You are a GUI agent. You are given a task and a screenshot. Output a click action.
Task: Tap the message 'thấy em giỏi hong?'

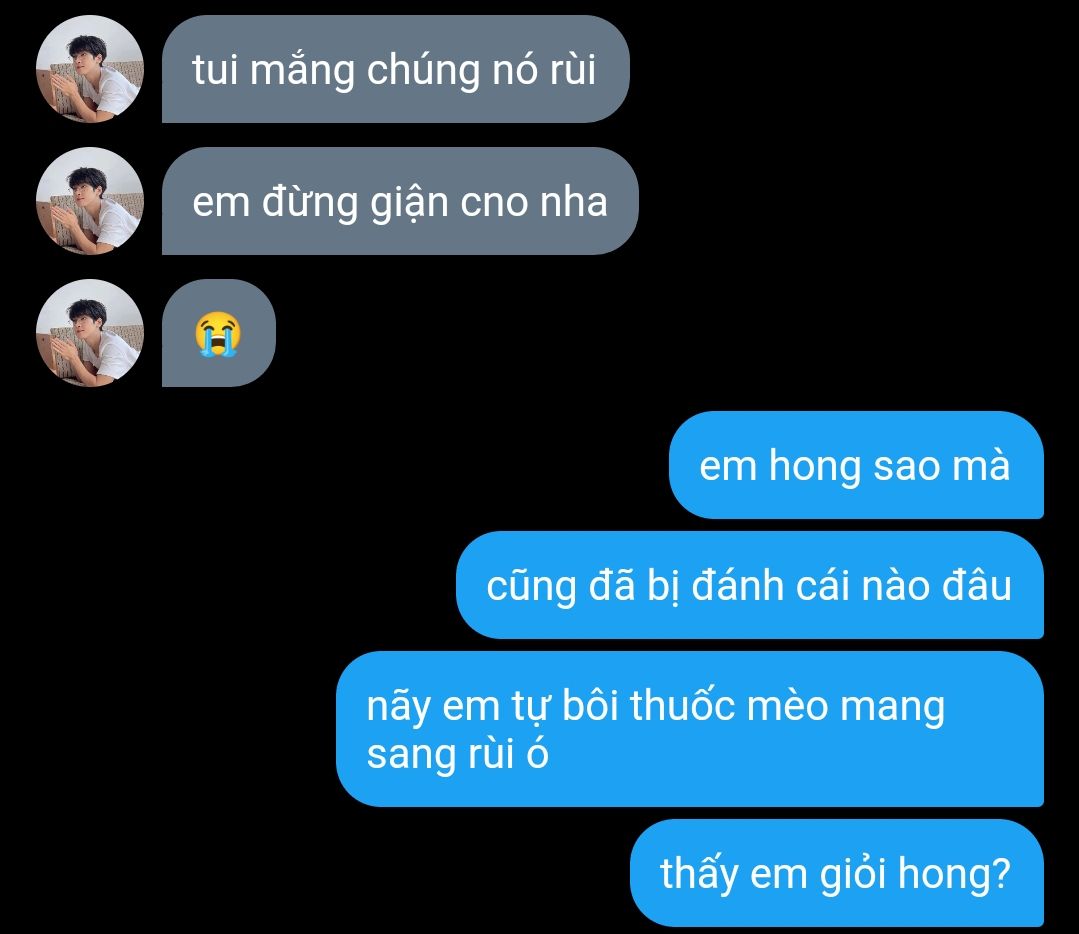coord(837,873)
